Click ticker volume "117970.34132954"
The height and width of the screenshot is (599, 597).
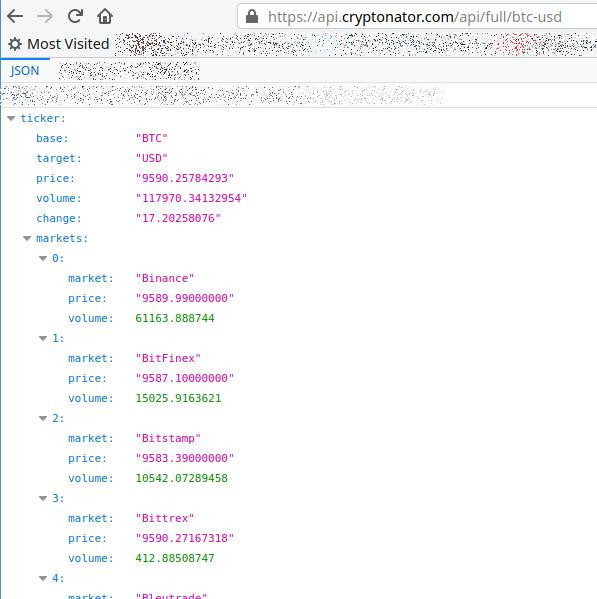(x=191, y=198)
